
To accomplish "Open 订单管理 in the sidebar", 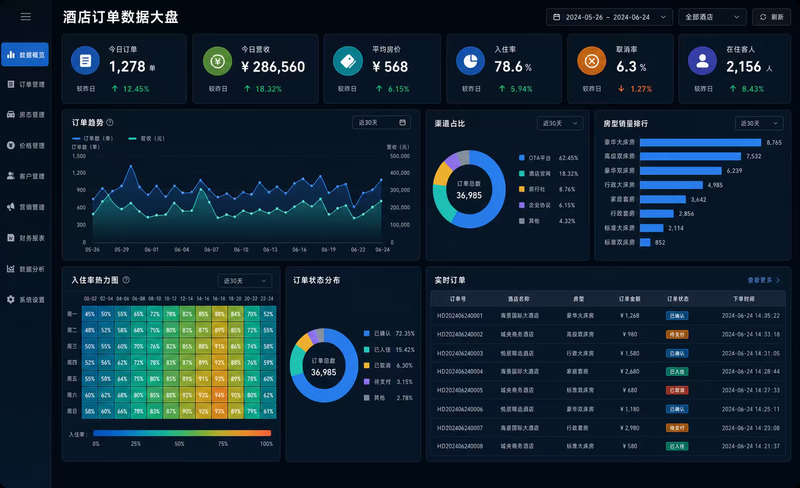I will point(25,84).
